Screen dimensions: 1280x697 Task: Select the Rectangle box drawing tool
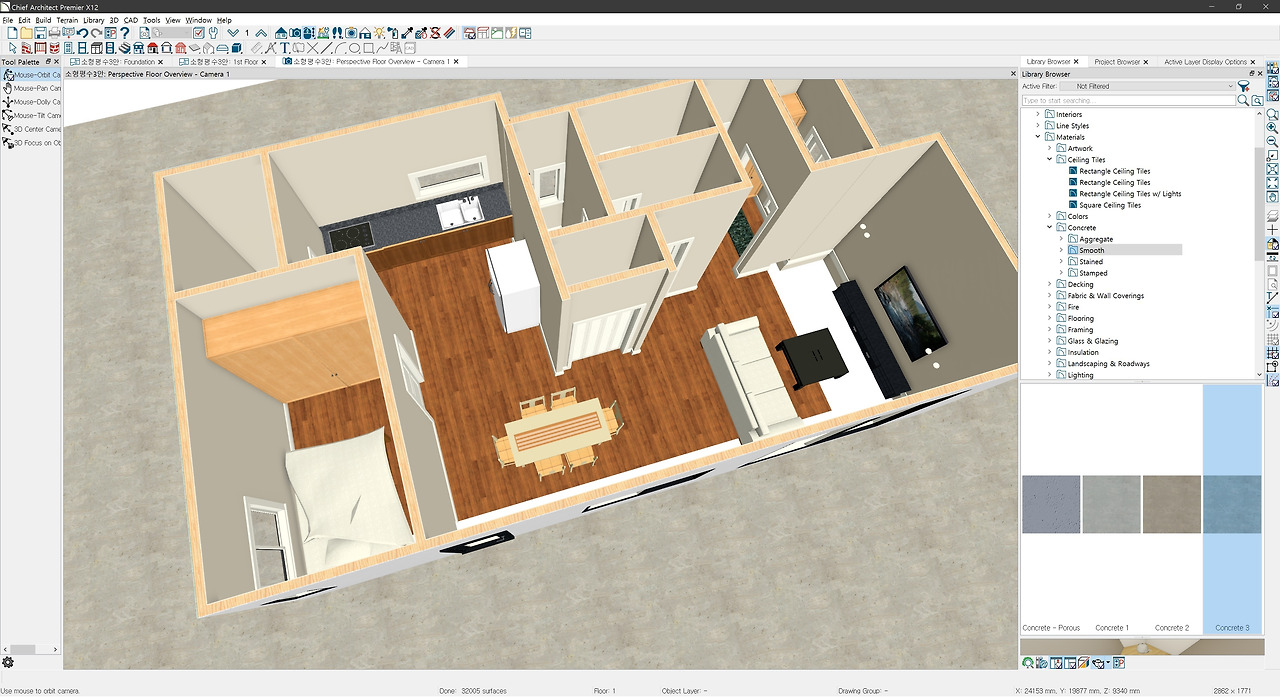point(368,47)
